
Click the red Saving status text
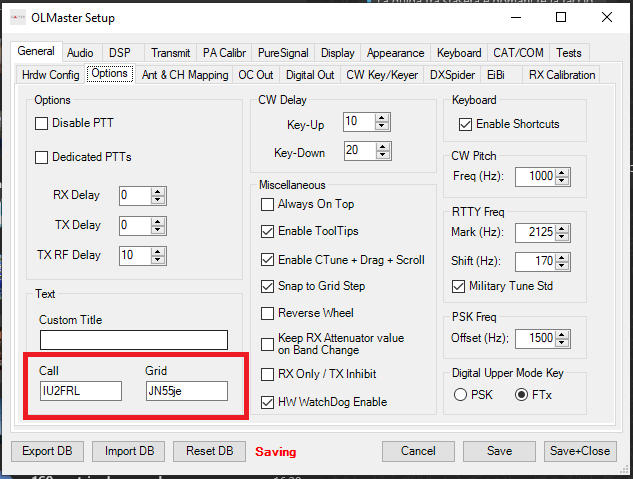[276, 452]
